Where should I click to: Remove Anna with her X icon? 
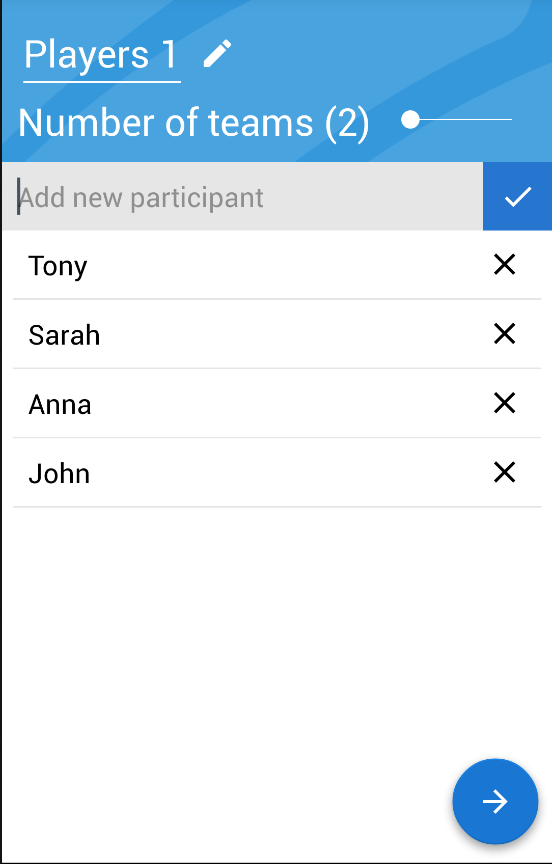pos(504,403)
